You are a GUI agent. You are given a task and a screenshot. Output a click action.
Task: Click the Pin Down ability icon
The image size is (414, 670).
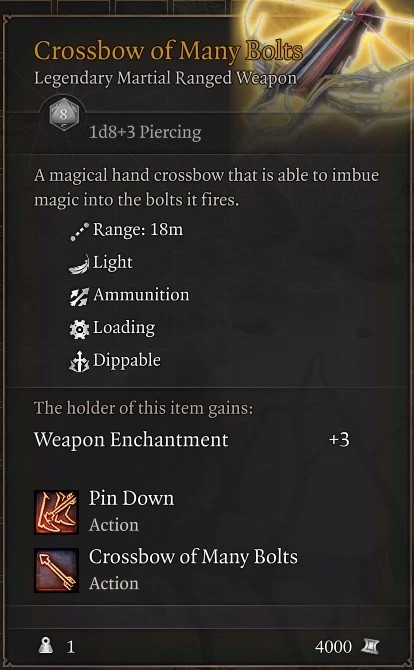(56, 512)
